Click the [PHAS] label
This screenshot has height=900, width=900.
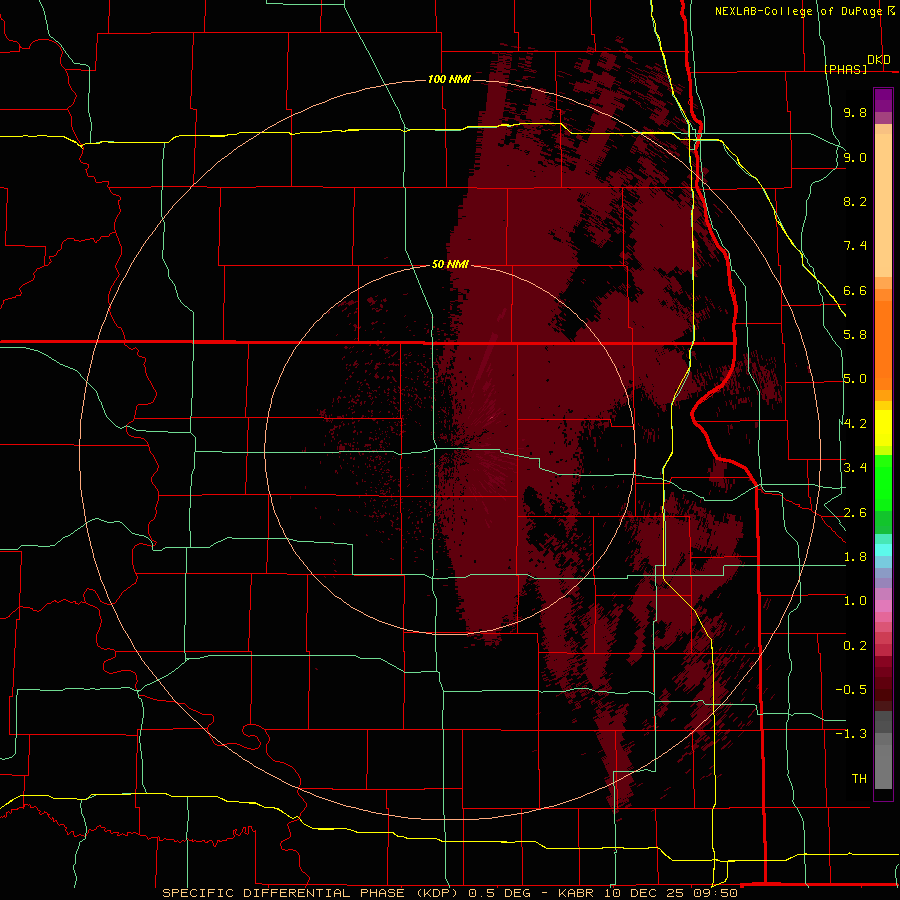click(845, 69)
